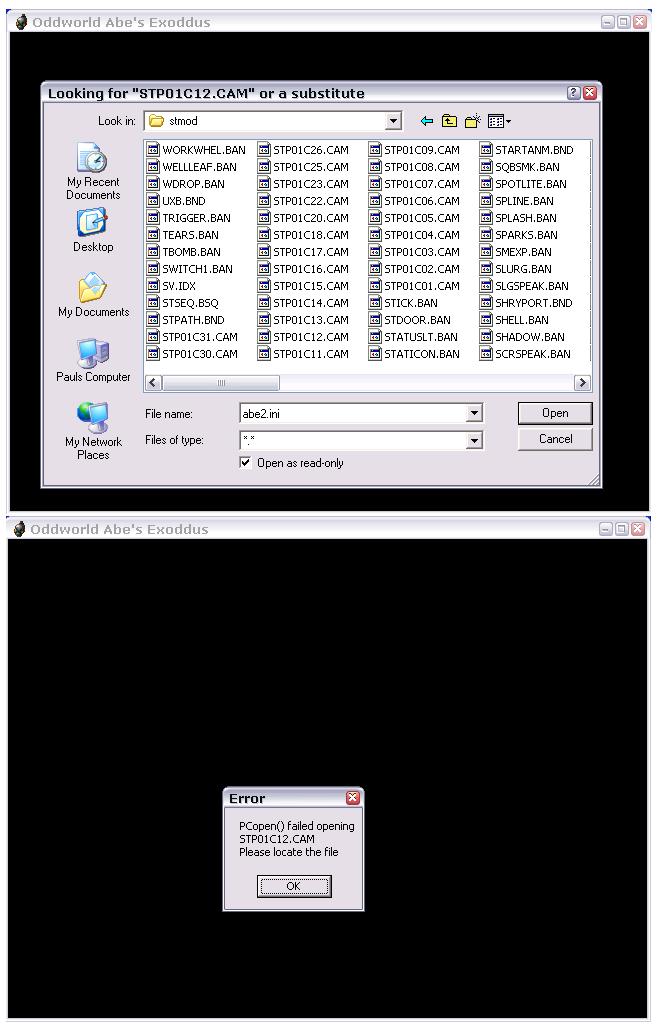This screenshot has width=659, height=1027.
Task: Jump to Desktop in places bar
Action: [93, 232]
